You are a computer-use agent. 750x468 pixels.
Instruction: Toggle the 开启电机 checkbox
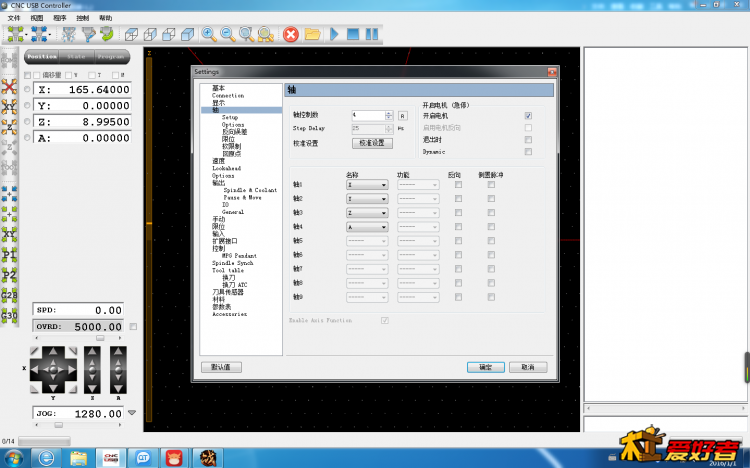(x=528, y=116)
